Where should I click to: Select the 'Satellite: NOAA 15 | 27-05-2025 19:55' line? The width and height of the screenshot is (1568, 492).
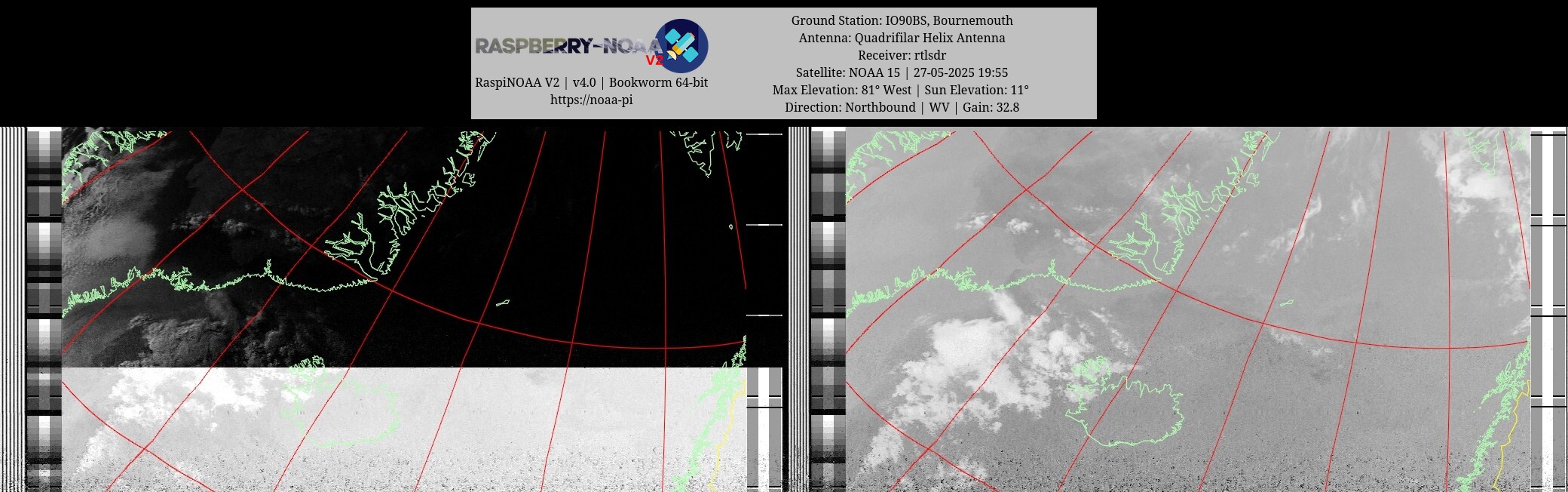coord(902,72)
